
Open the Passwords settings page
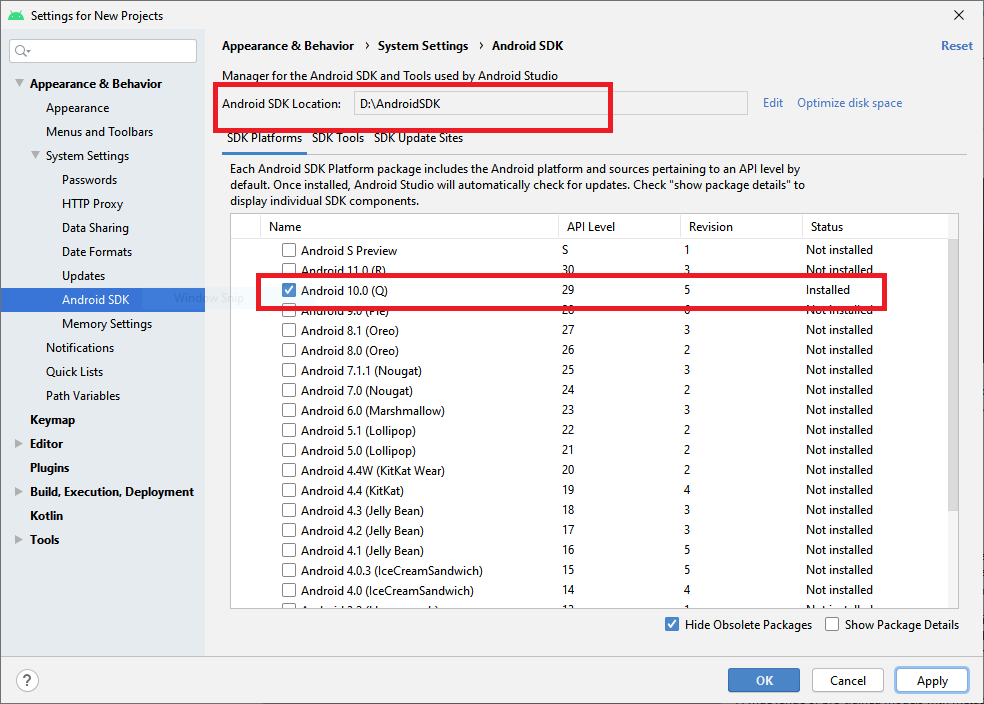coord(89,179)
